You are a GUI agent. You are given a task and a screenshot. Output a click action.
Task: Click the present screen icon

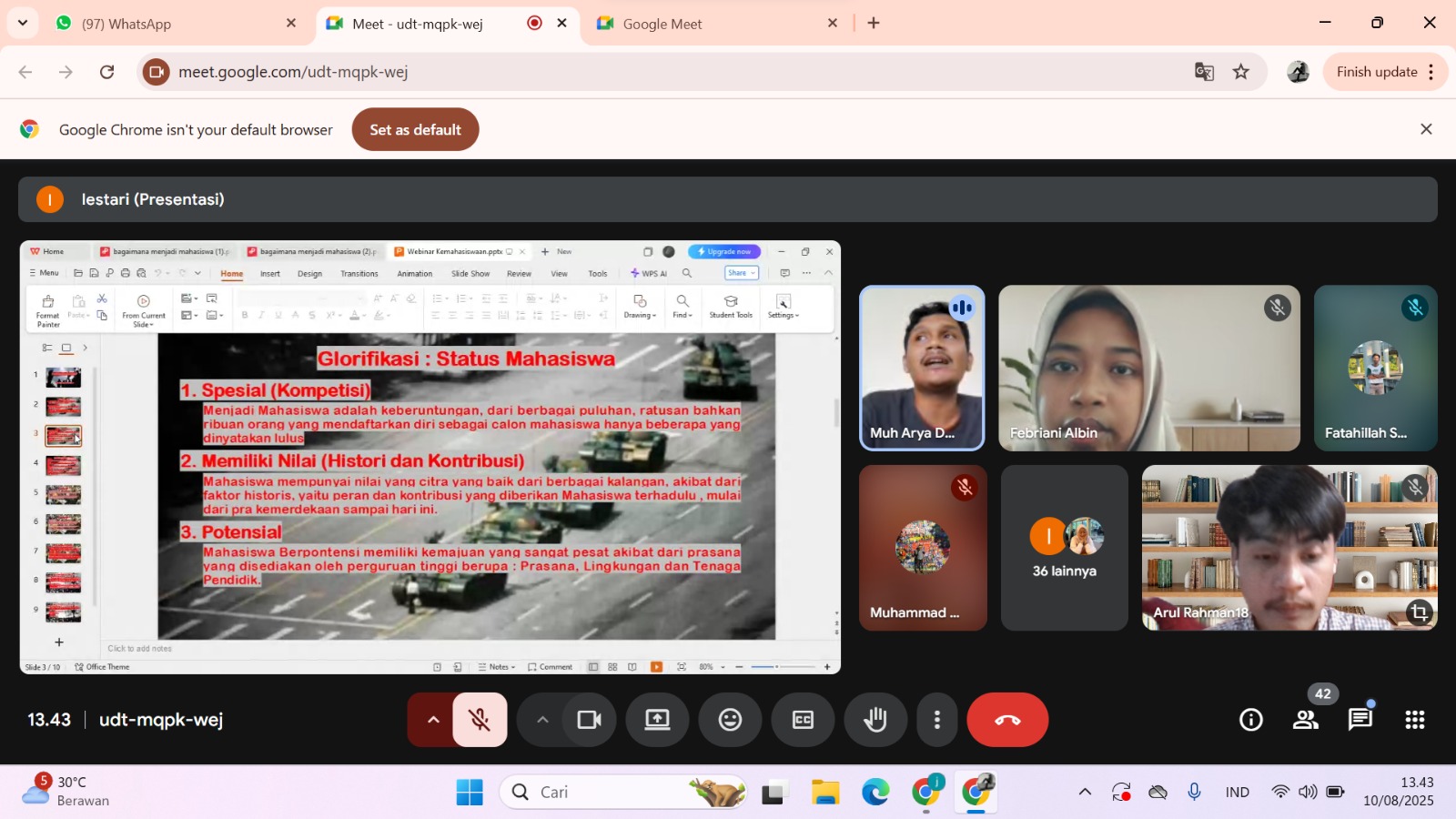click(x=657, y=720)
